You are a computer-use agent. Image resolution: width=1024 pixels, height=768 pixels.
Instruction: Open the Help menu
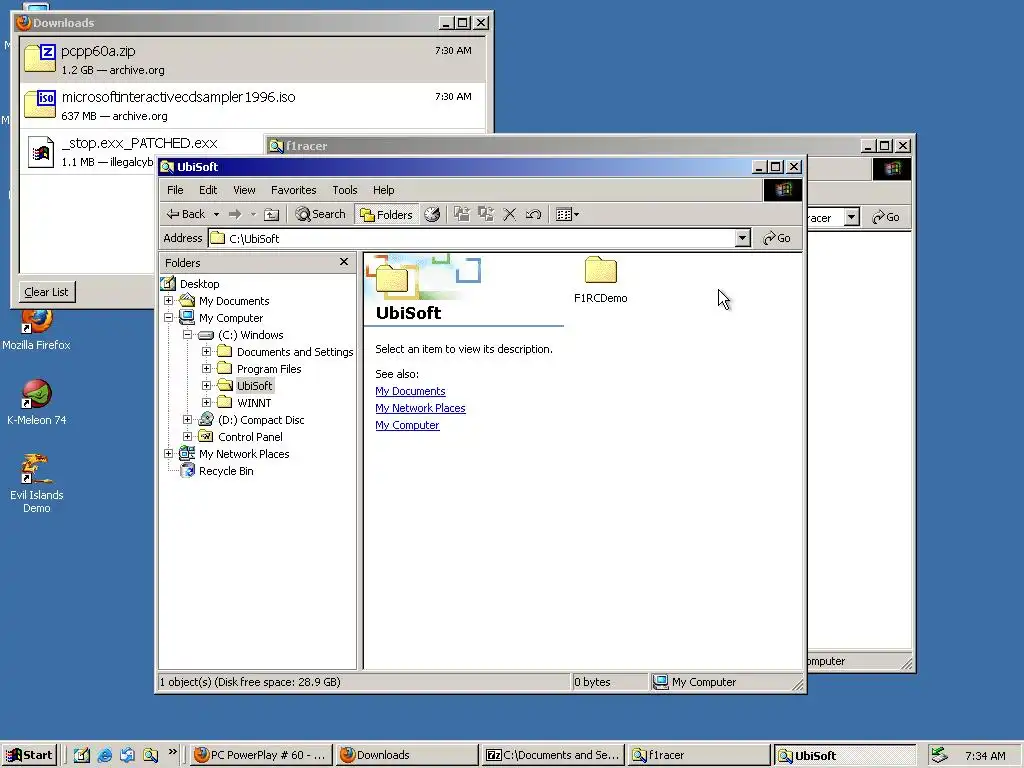point(383,190)
